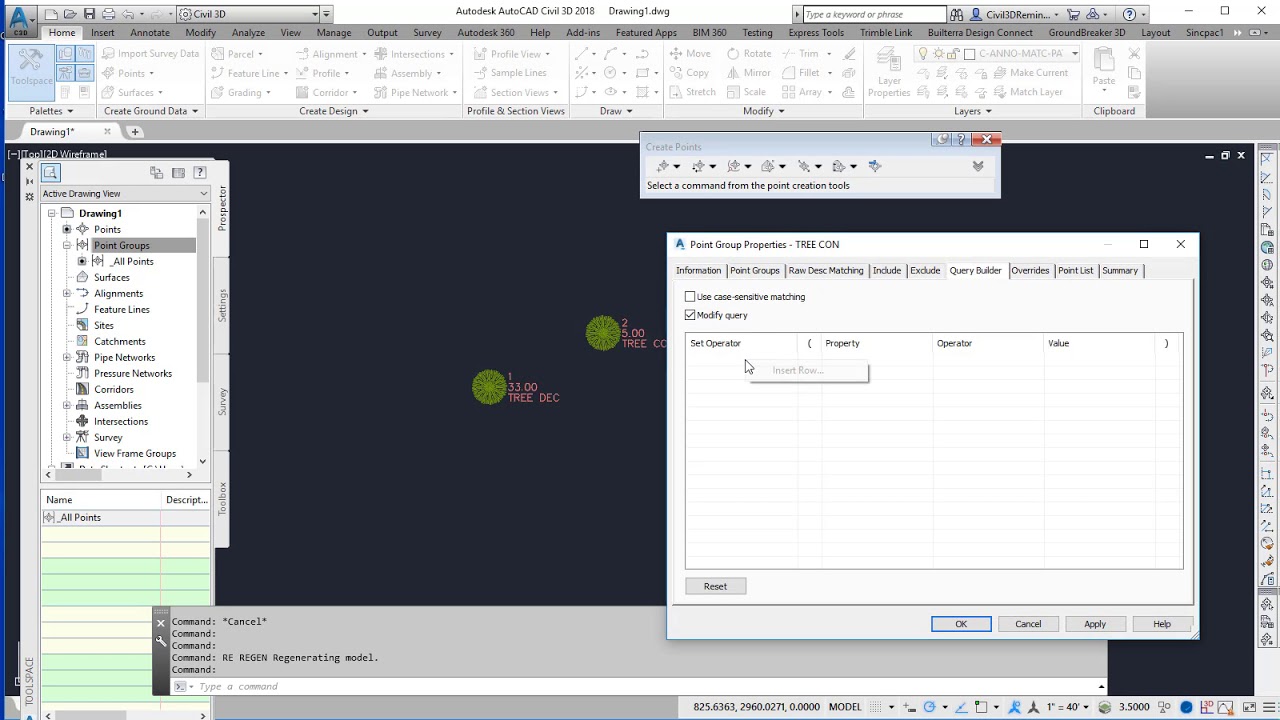
Task: Toggle MODEL space button in status bar
Action: (x=845, y=707)
